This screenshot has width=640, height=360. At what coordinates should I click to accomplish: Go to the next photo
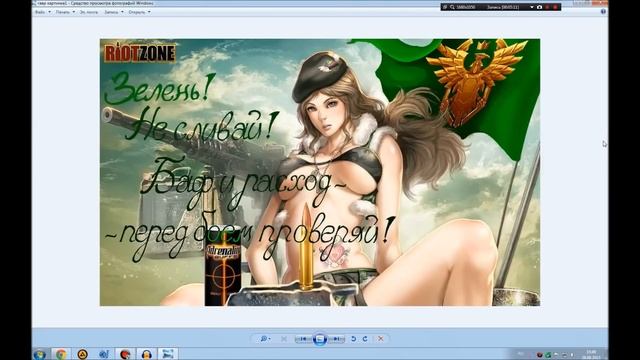coord(336,339)
